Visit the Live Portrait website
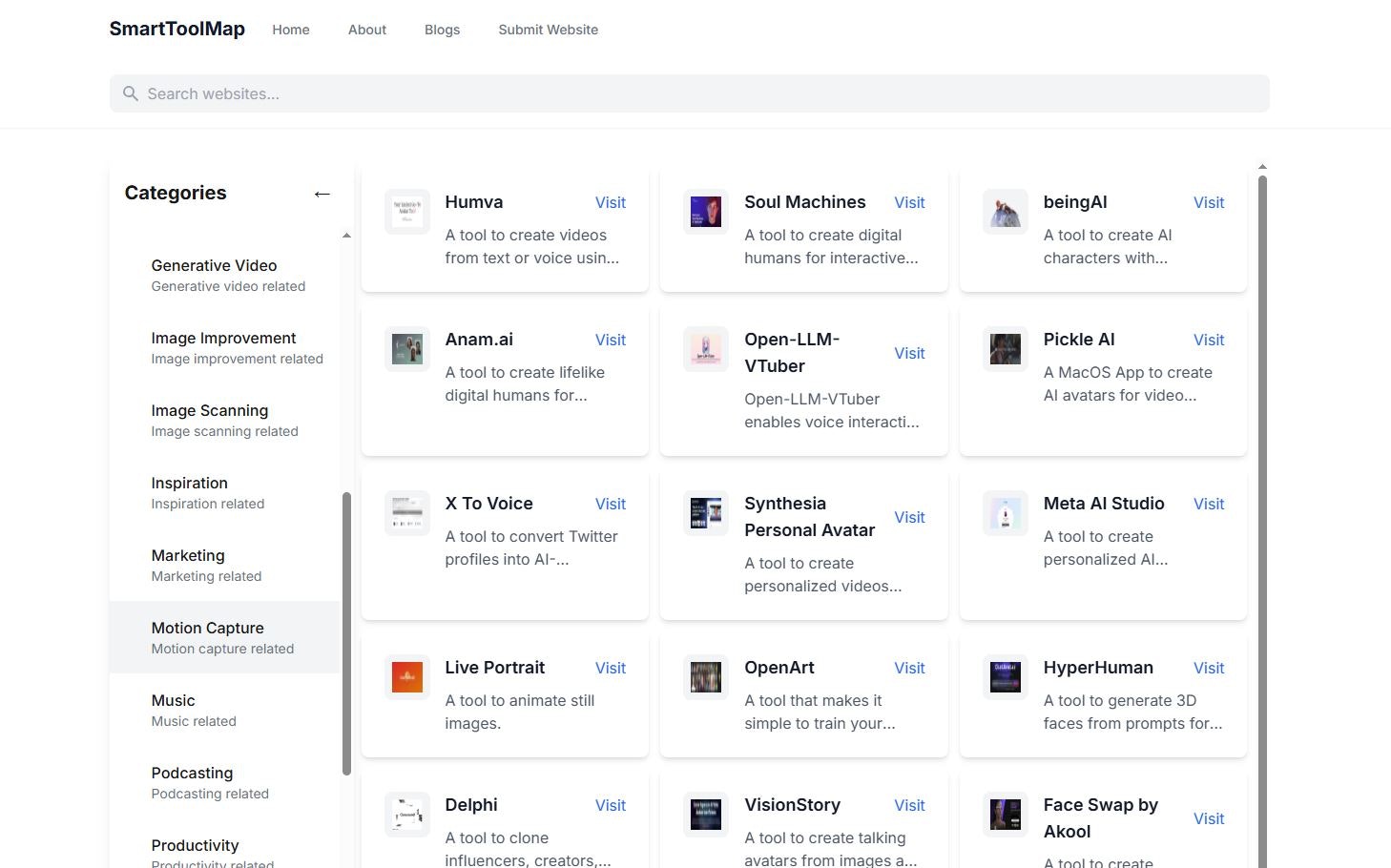 (x=611, y=668)
